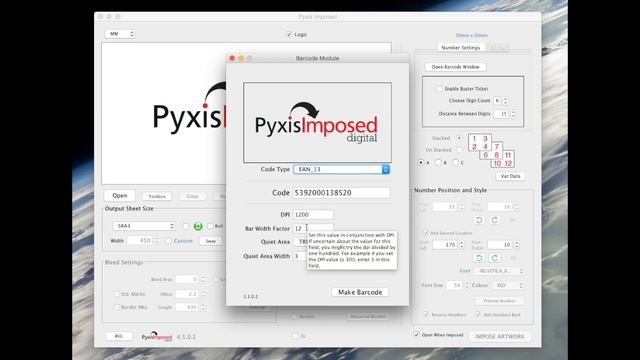Screen dimensions: 640x360
Task: Open the Font dropdown showing HELVETICA
Action: point(500,271)
